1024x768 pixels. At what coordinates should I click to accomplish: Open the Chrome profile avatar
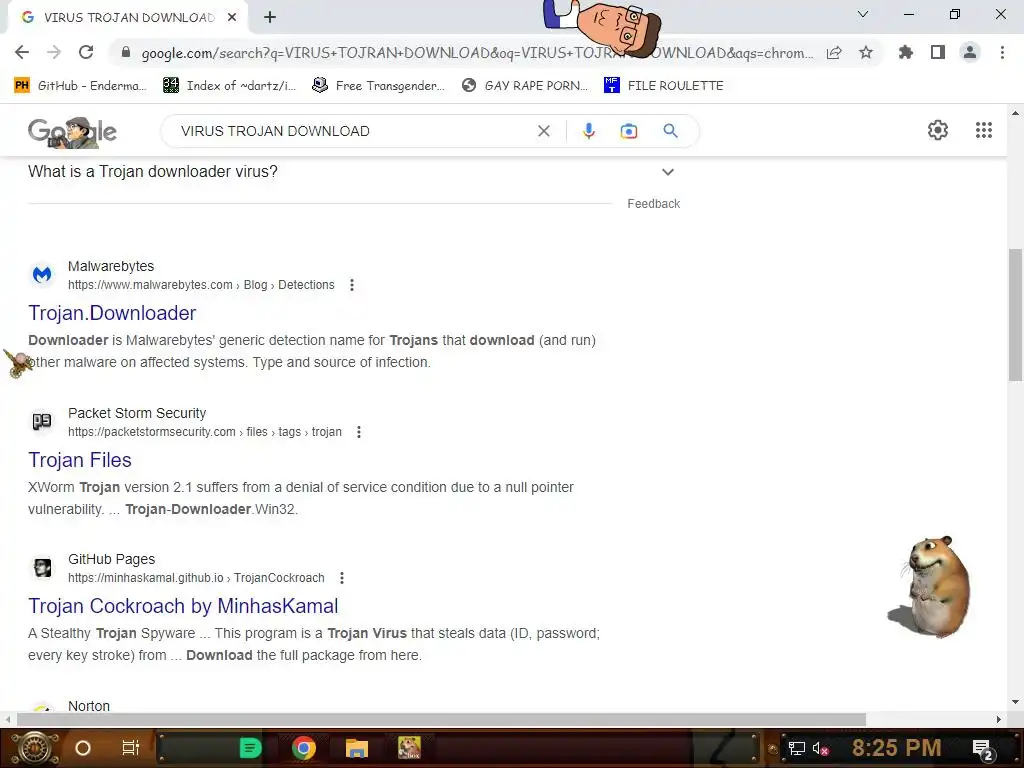point(970,52)
